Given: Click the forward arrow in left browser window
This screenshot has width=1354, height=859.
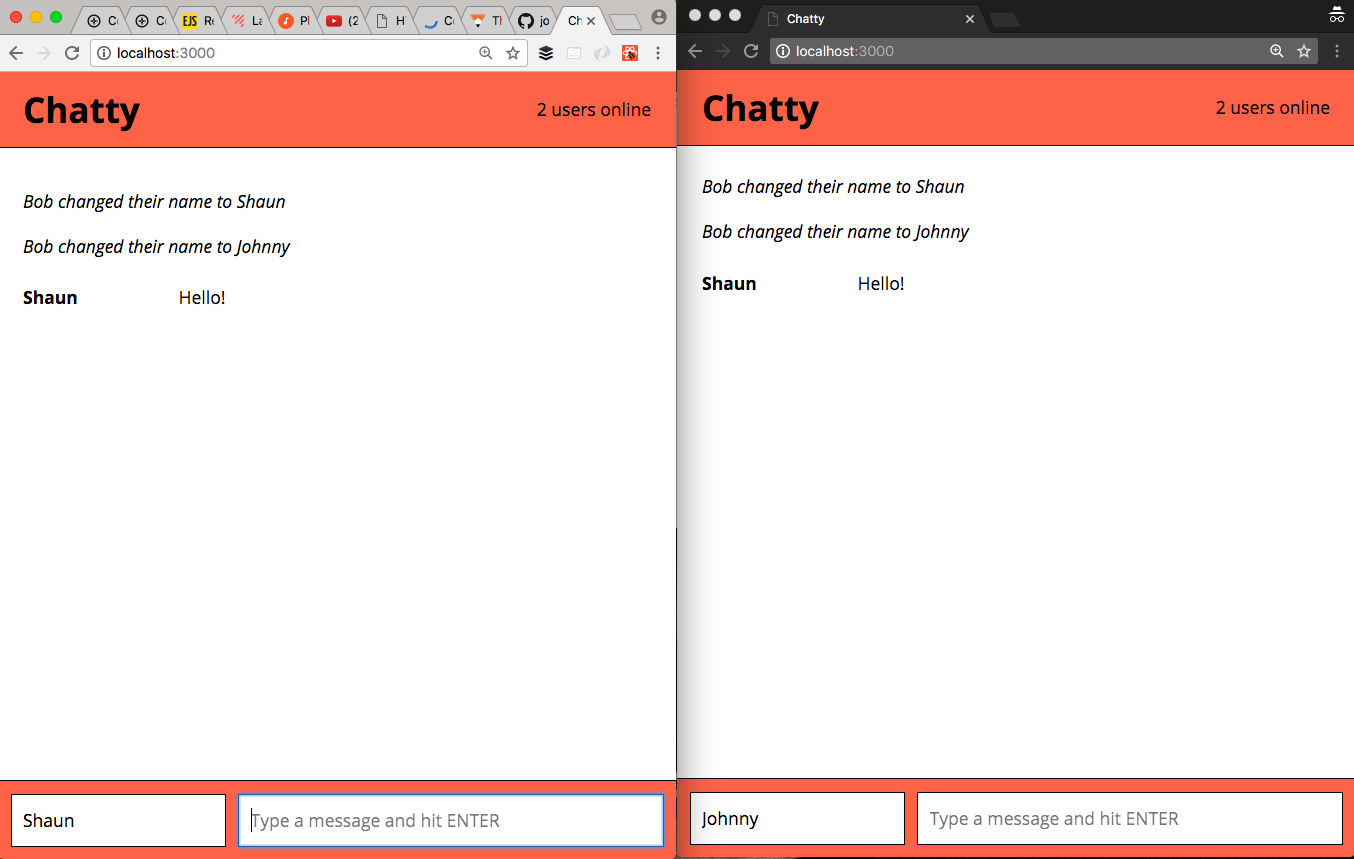Looking at the screenshot, I should tap(43, 53).
